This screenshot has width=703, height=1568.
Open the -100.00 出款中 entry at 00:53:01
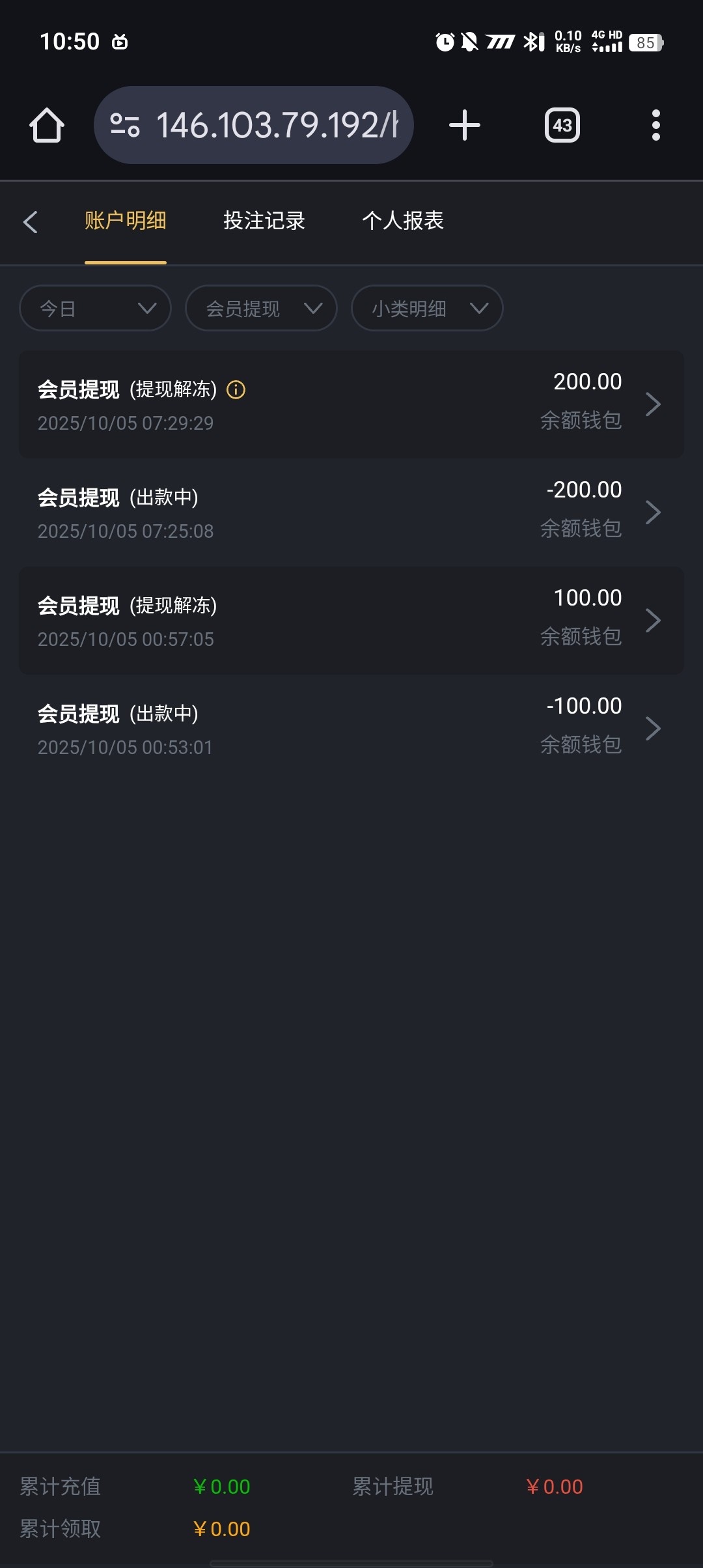351,729
